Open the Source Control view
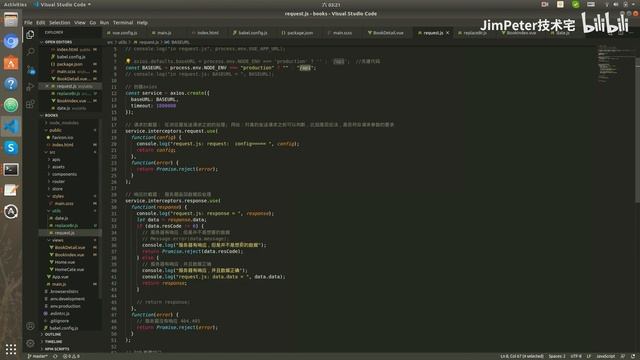640x360 pixels. (x=31, y=70)
